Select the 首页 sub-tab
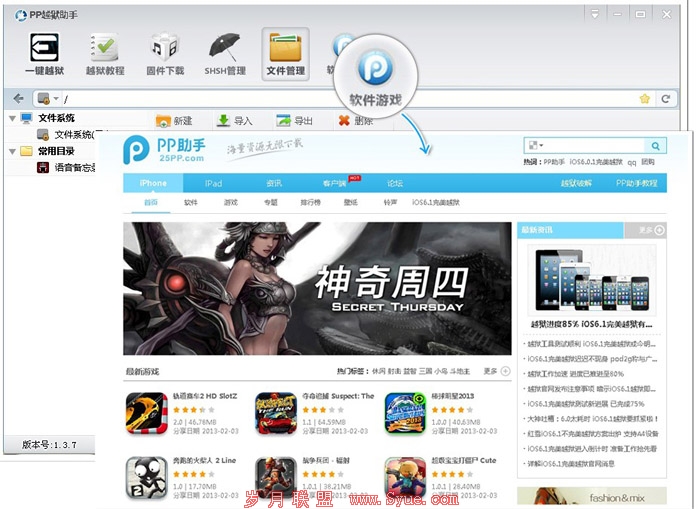The width and height of the screenshot is (700, 509). tap(151, 202)
